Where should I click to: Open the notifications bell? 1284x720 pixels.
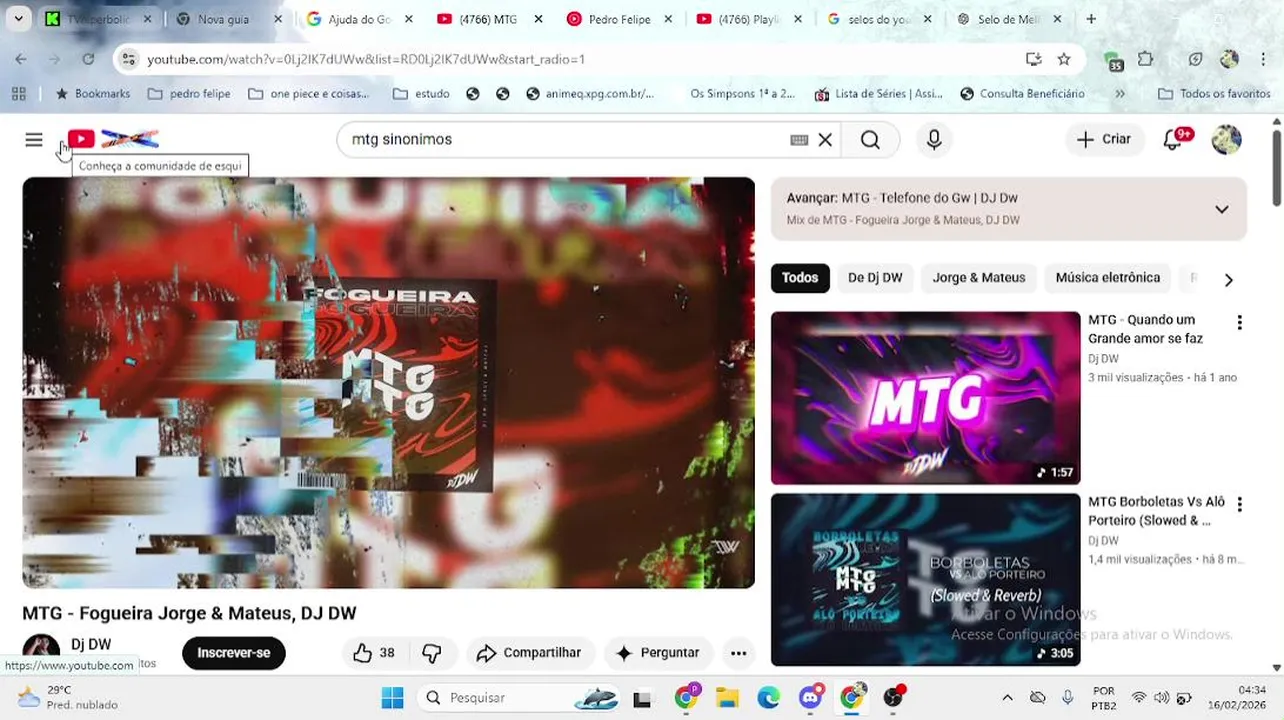(1173, 140)
